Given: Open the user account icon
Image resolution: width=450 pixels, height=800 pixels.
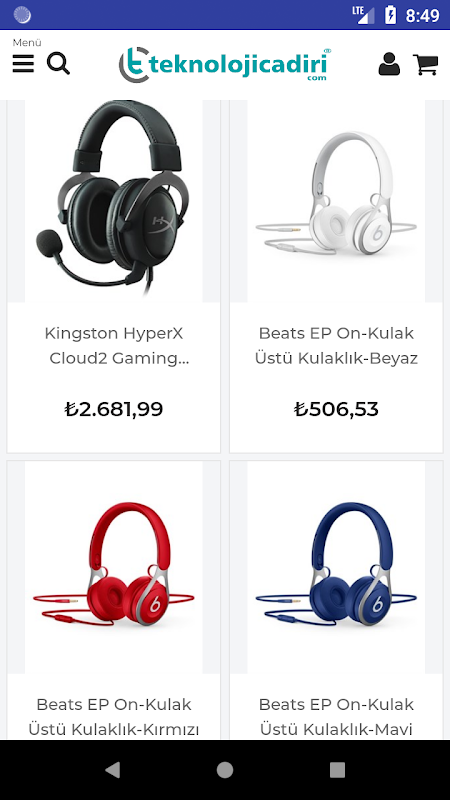Looking at the screenshot, I should (x=389, y=64).
